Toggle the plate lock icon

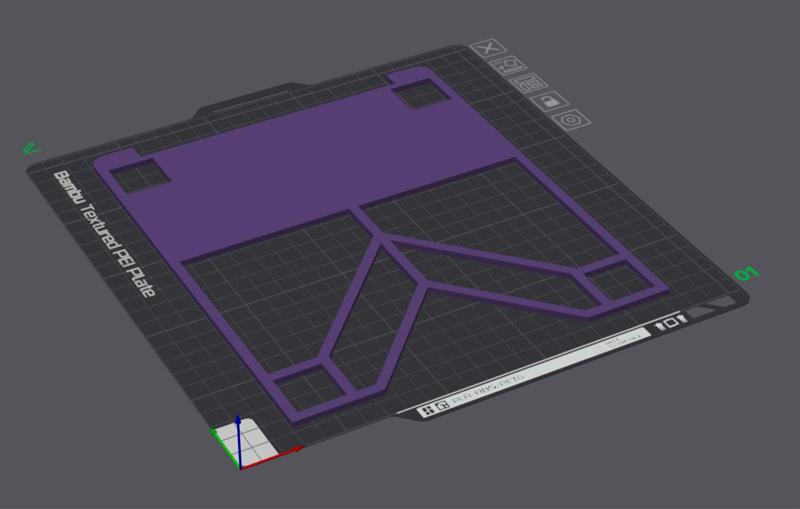pyautogui.click(x=549, y=100)
